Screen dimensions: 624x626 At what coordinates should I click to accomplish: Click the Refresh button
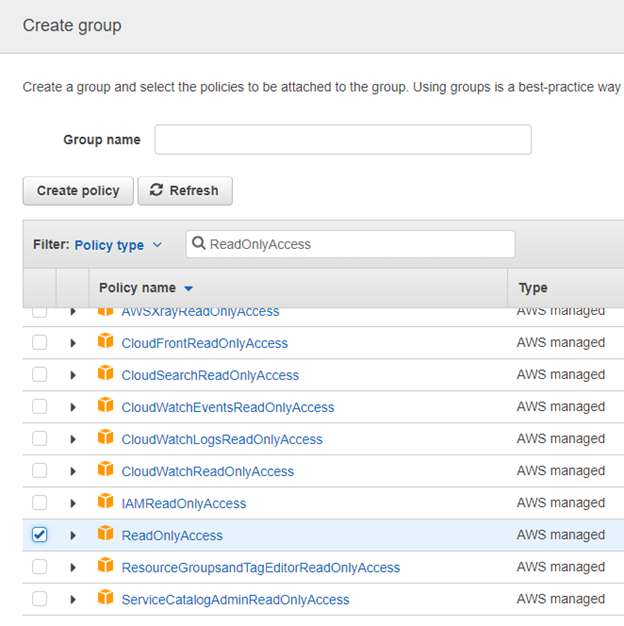[x=185, y=191]
